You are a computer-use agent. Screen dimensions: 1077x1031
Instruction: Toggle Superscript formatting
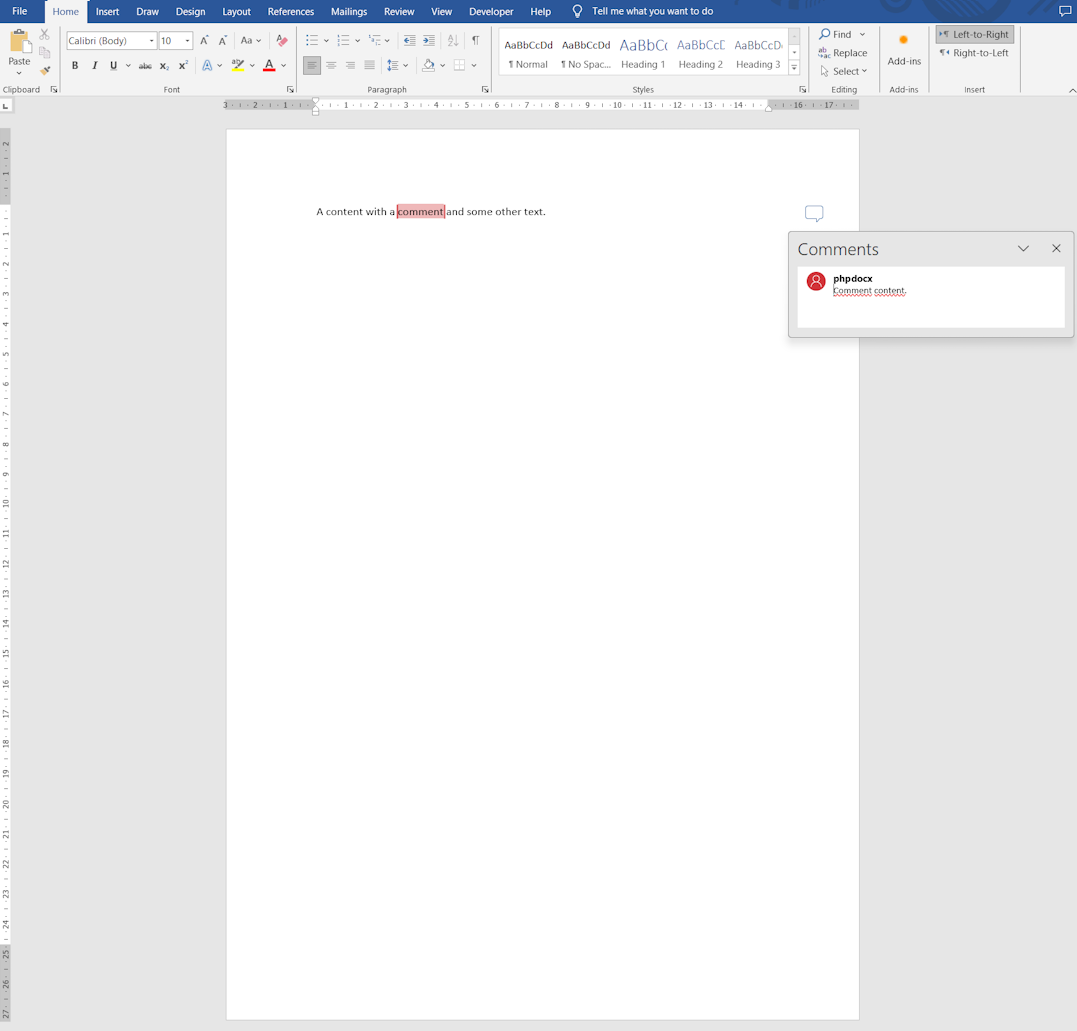(x=183, y=65)
